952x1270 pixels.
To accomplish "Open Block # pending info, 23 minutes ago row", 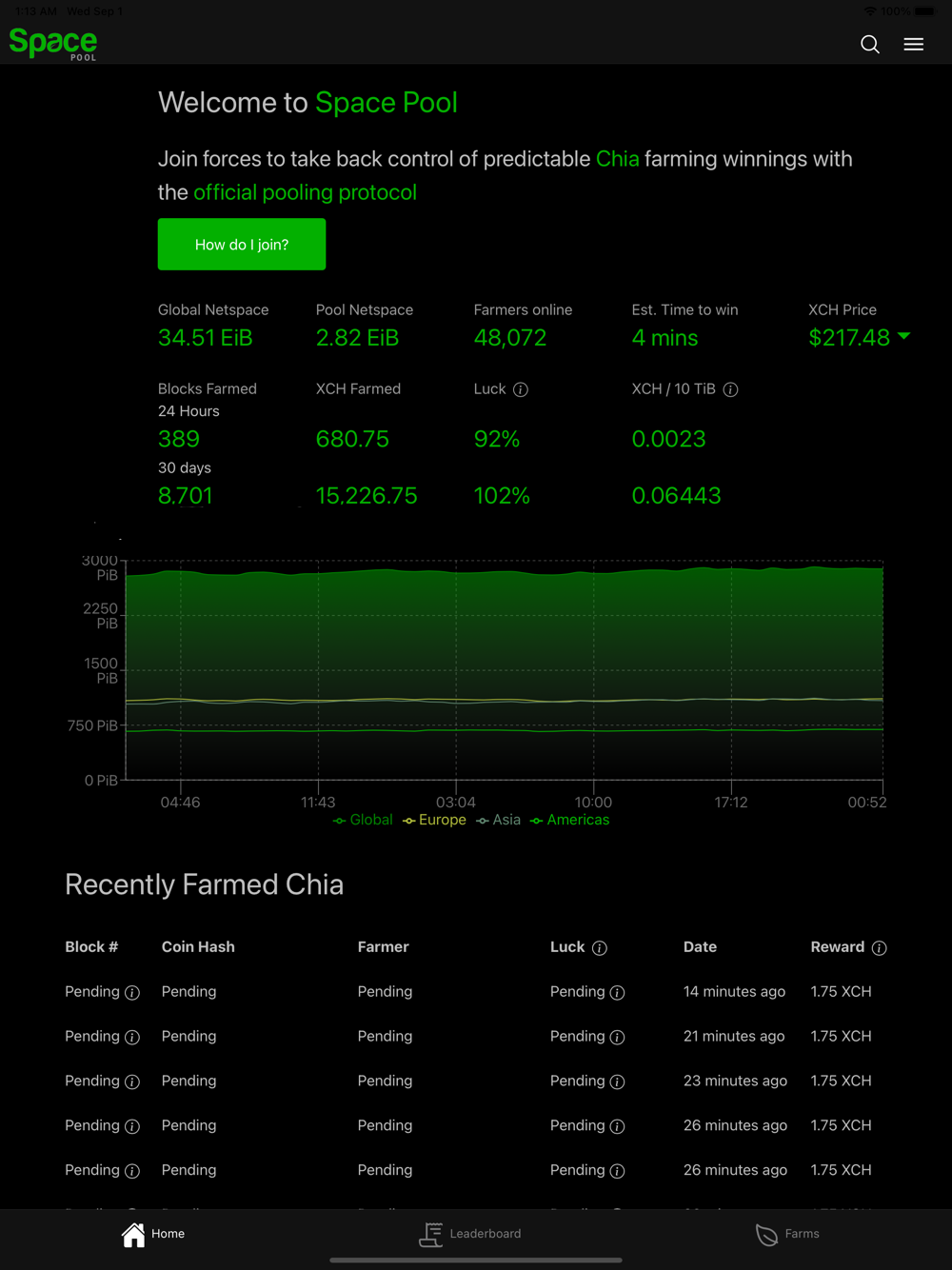I will [x=132, y=1081].
